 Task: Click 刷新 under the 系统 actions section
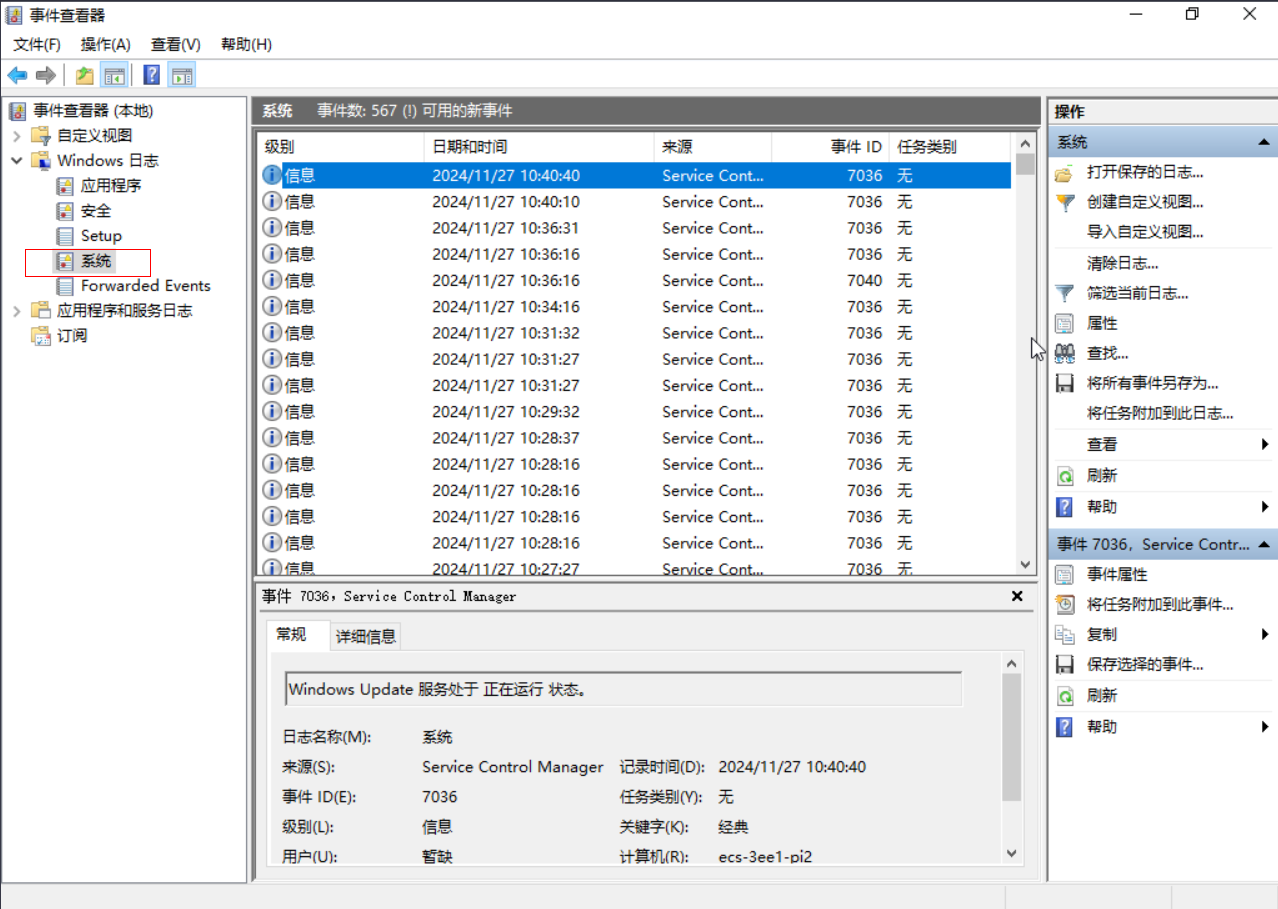pyautogui.click(x=1102, y=475)
